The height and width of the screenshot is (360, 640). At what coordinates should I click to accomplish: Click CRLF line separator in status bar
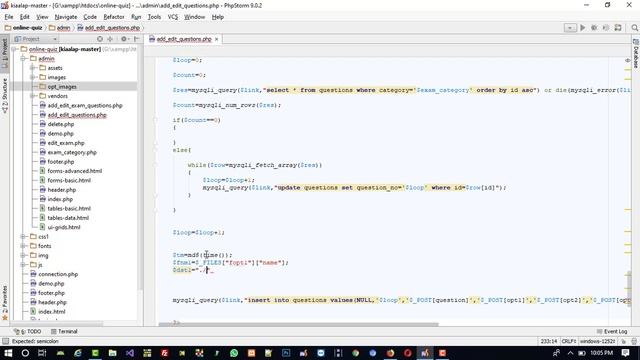click(x=569, y=341)
